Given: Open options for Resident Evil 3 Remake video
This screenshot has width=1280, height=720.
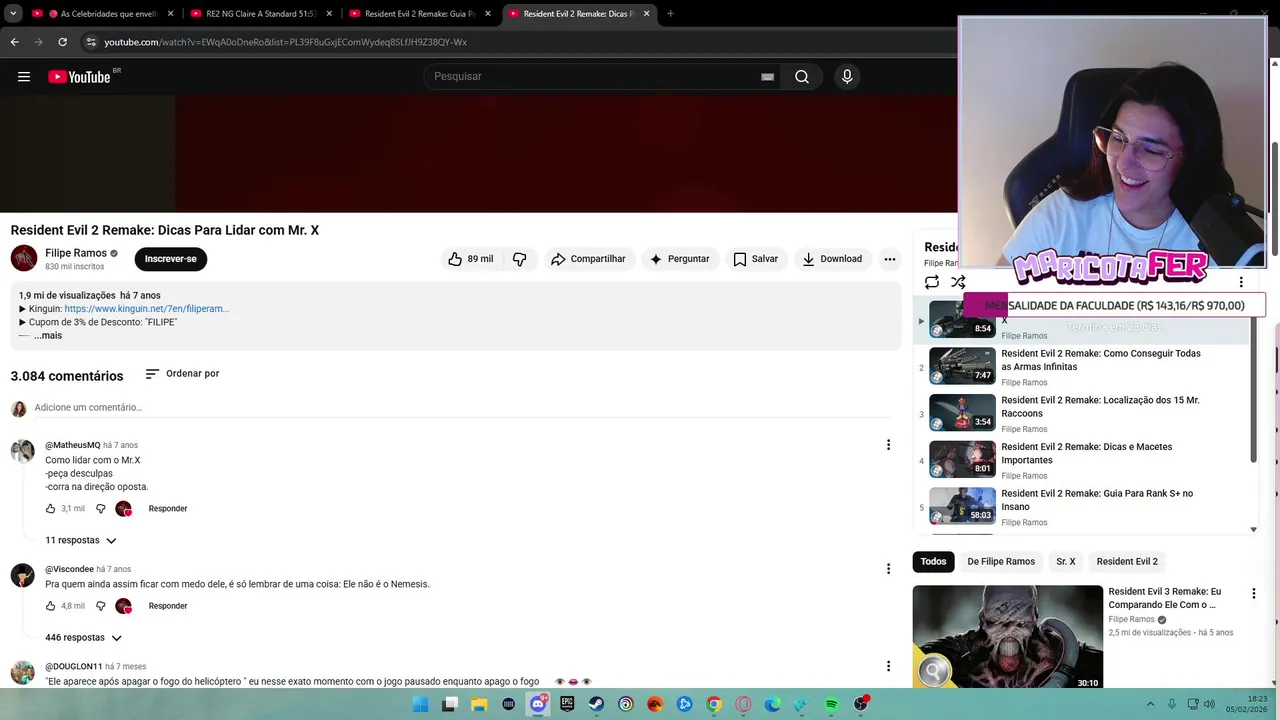Looking at the screenshot, I should coord(1253,593).
